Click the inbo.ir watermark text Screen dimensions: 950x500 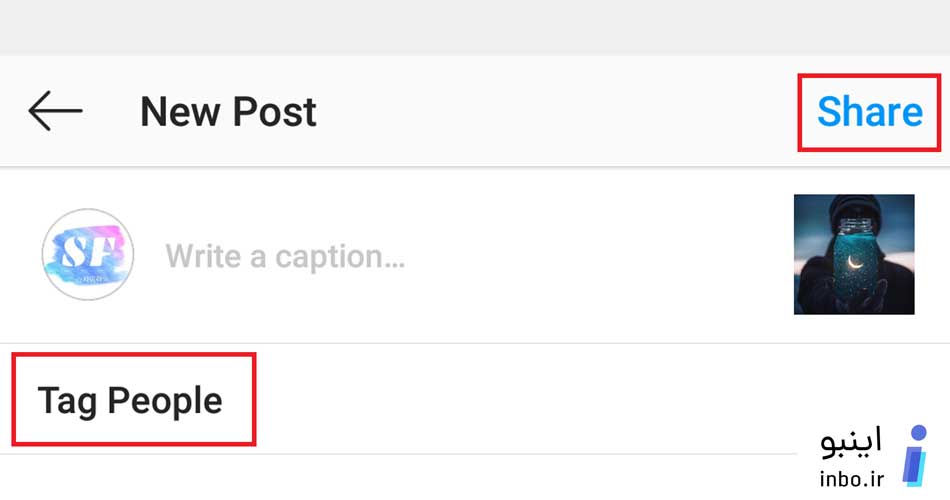[851, 479]
